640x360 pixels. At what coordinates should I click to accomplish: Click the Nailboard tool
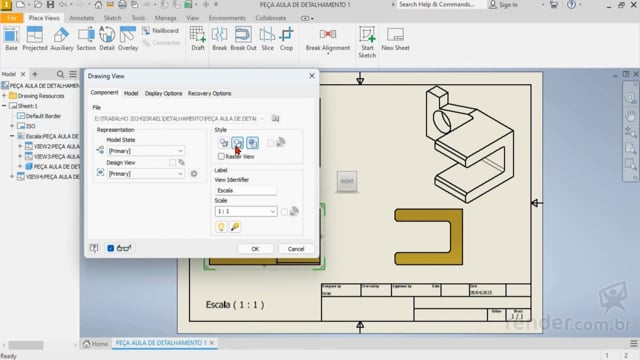click(160, 31)
